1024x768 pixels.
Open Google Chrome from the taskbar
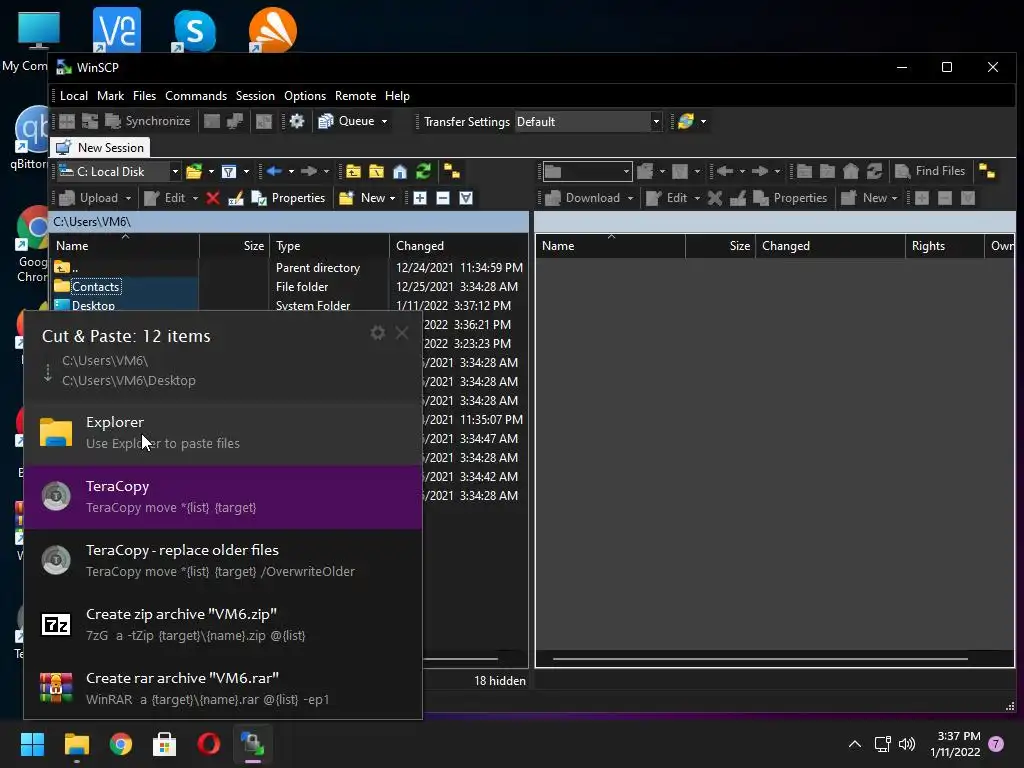pos(121,744)
